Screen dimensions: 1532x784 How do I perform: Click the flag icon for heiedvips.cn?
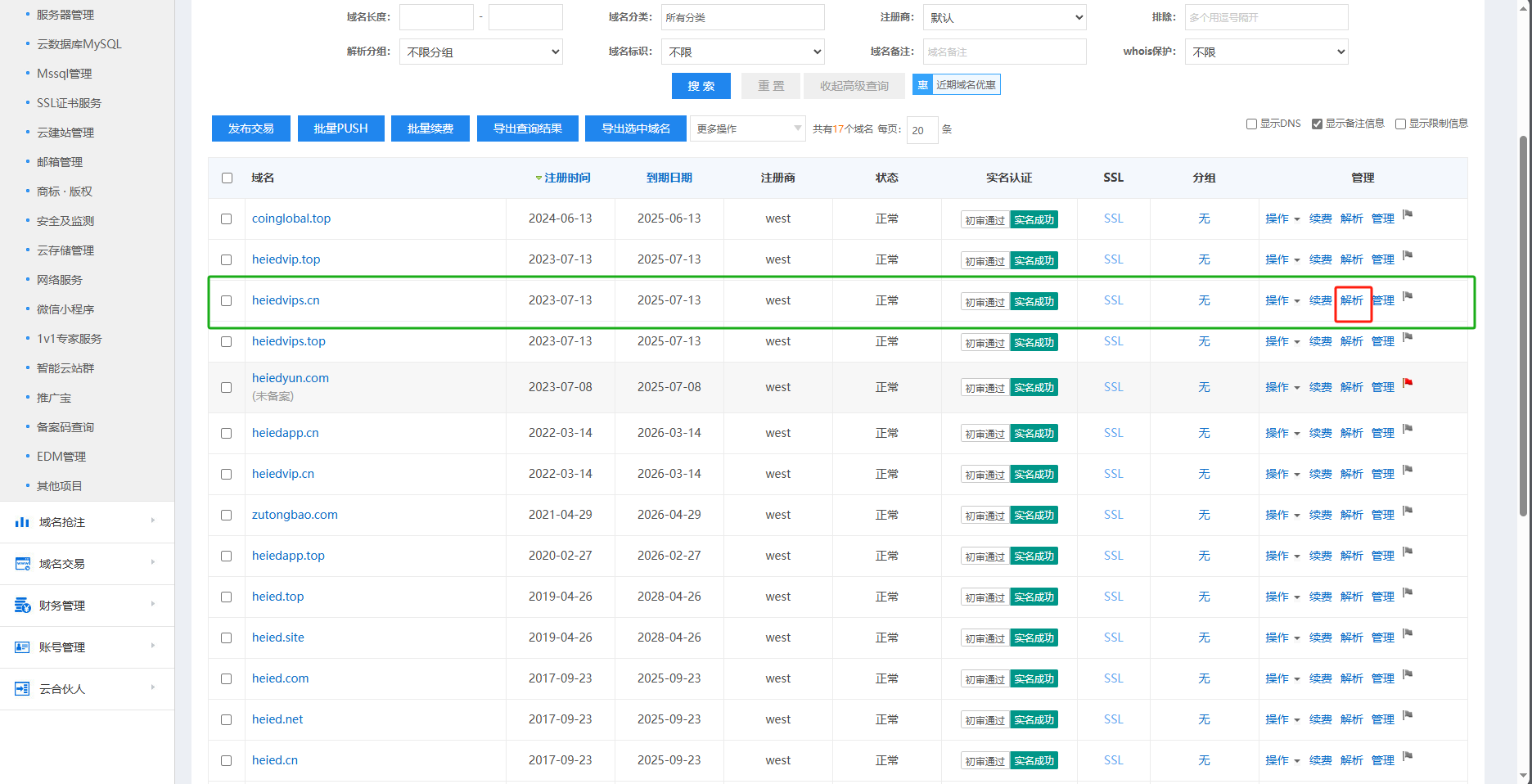1408,296
